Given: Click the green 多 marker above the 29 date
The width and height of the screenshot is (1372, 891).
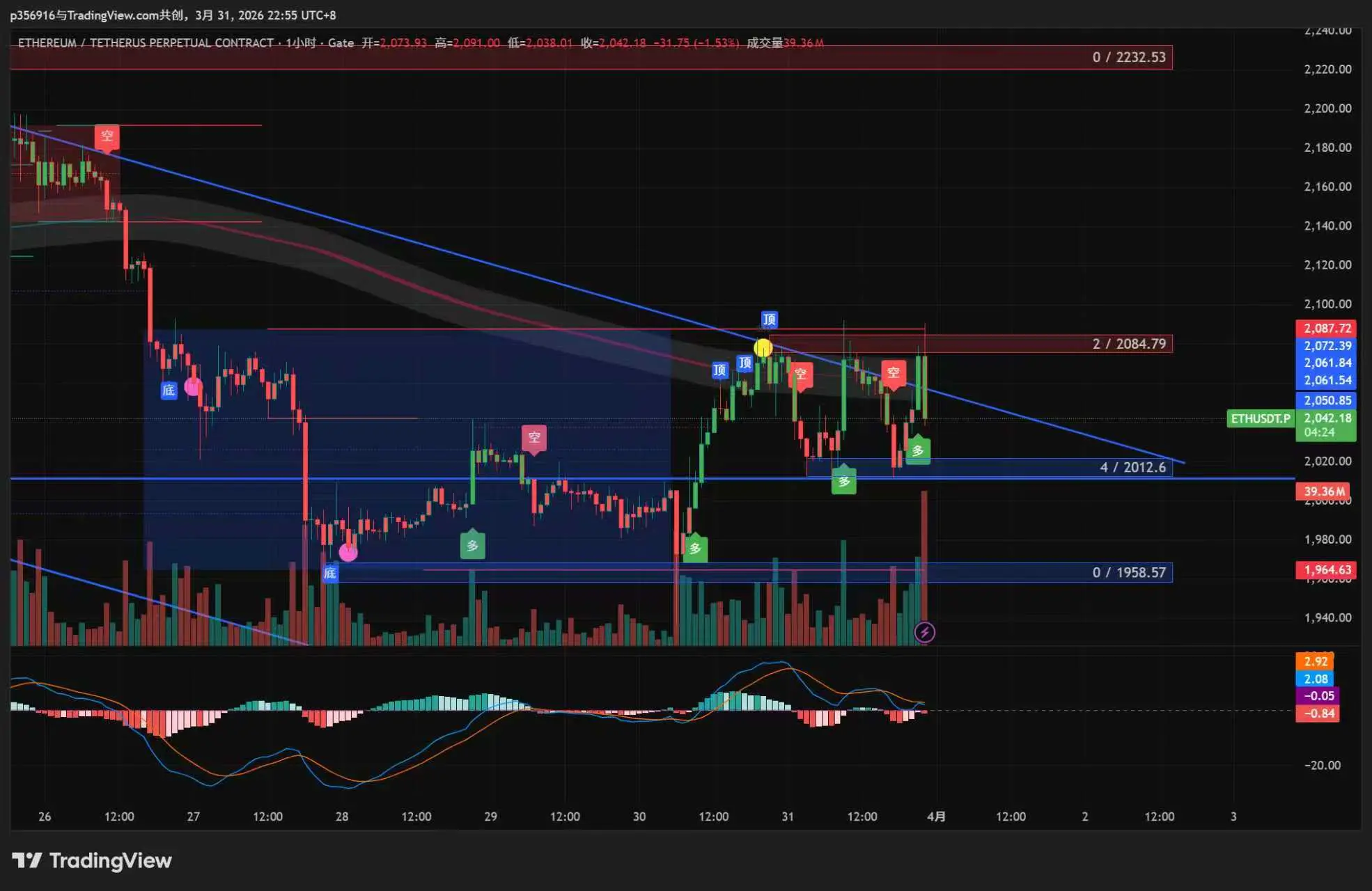Looking at the screenshot, I should pyautogui.click(x=472, y=546).
